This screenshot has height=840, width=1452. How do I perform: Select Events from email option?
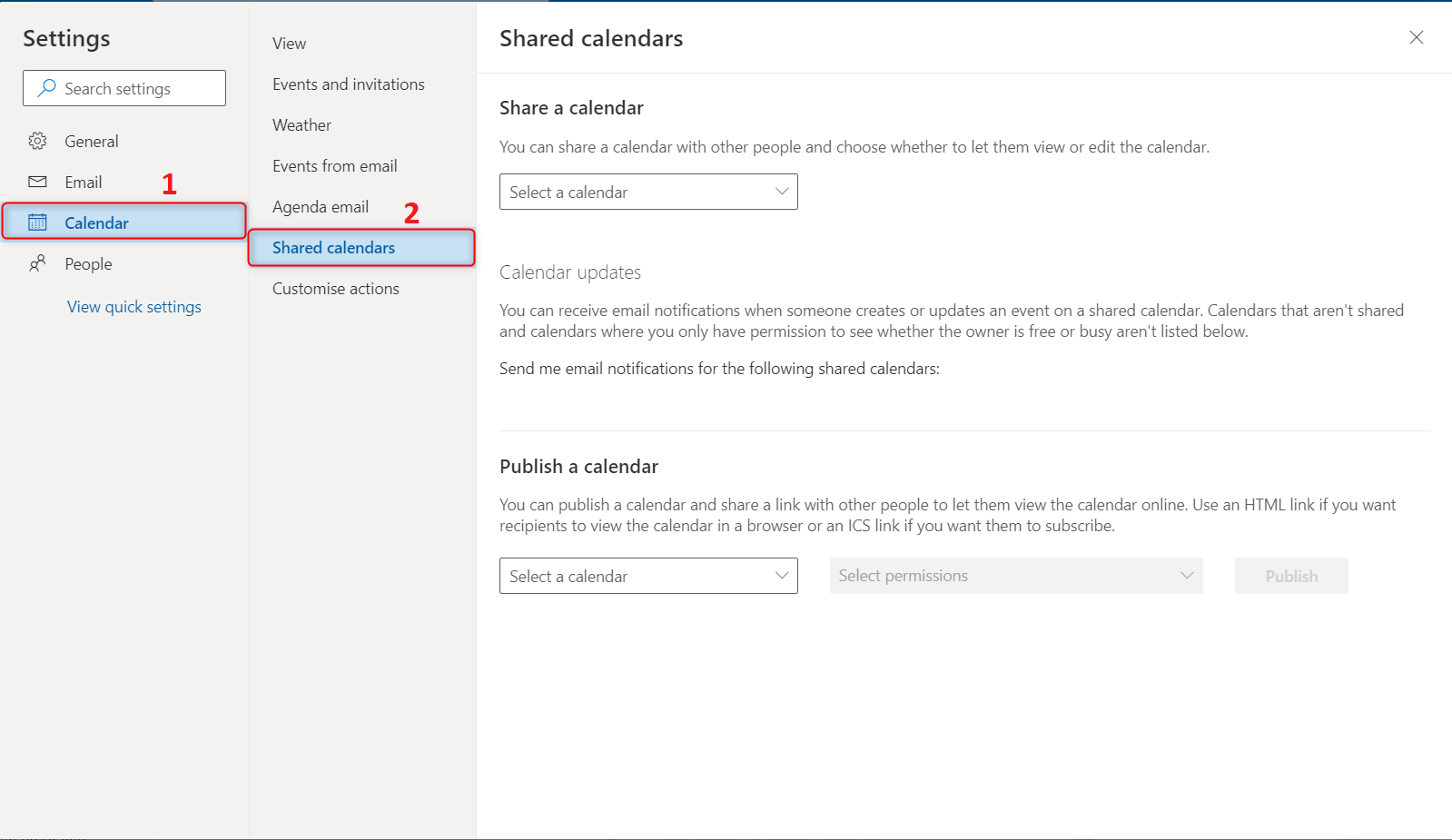(x=334, y=166)
